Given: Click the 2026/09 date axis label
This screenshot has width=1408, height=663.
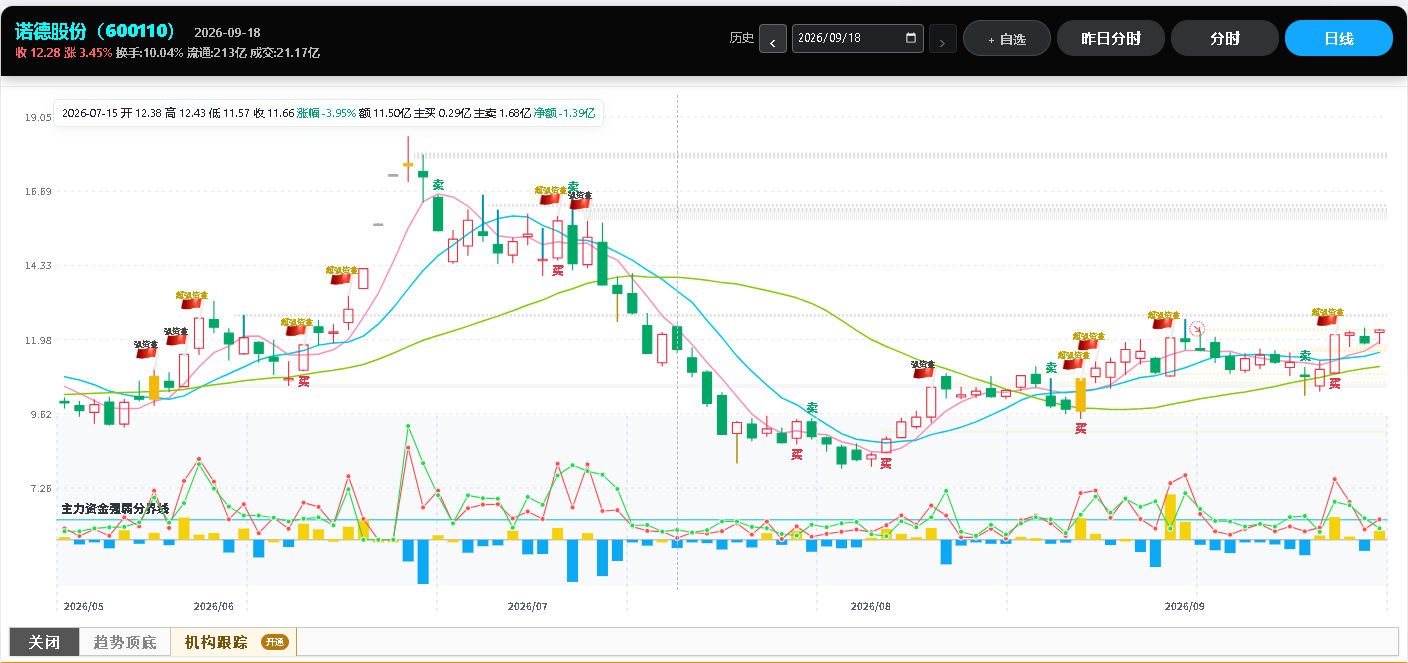Looking at the screenshot, I should tap(1186, 606).
